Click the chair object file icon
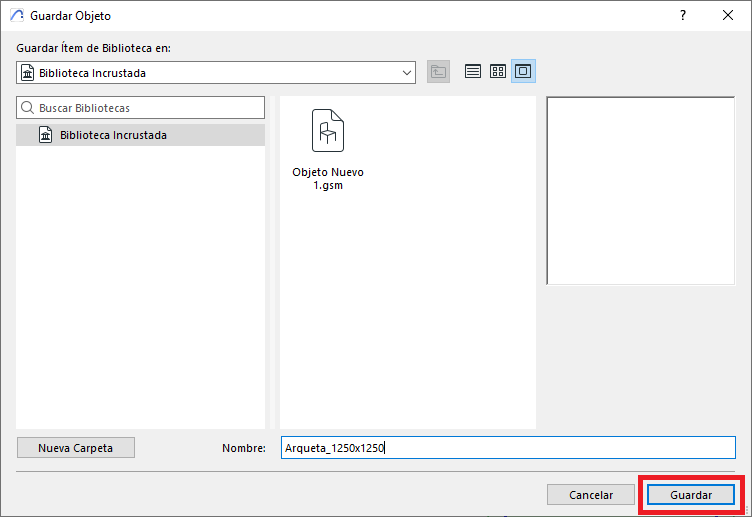Image resolution: width=752 pixels, height=517 pixels. tap(327, 131)
